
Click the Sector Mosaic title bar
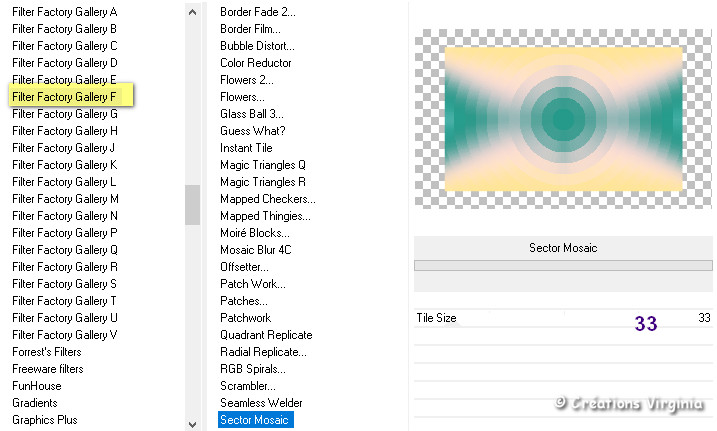563,248
